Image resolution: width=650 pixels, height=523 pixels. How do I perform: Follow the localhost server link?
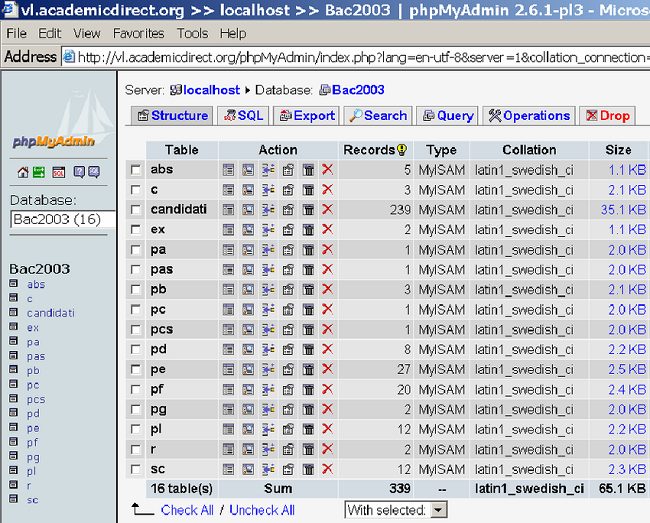[x=211, y=90]
